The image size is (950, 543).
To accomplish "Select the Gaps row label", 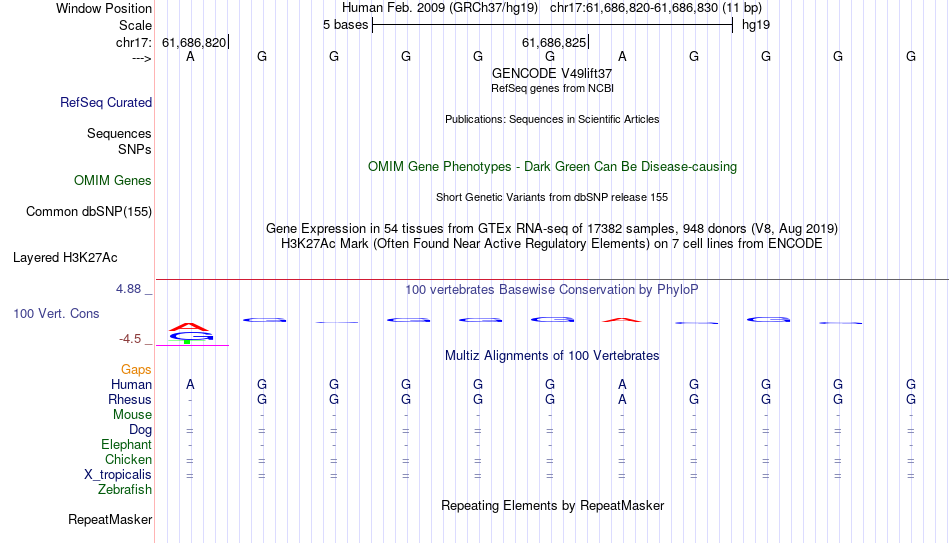I will (x=136, y=370).
